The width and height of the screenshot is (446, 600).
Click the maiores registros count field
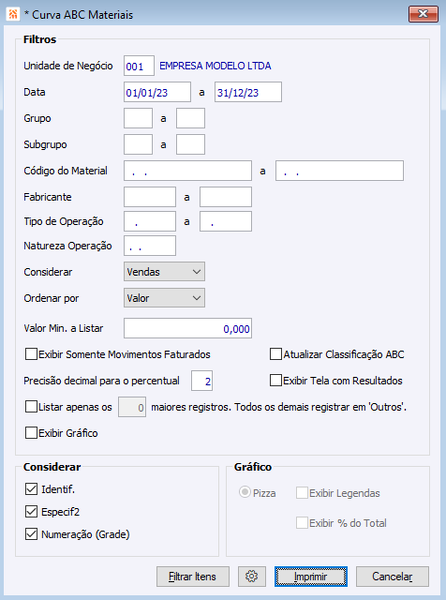pos(132,407)
